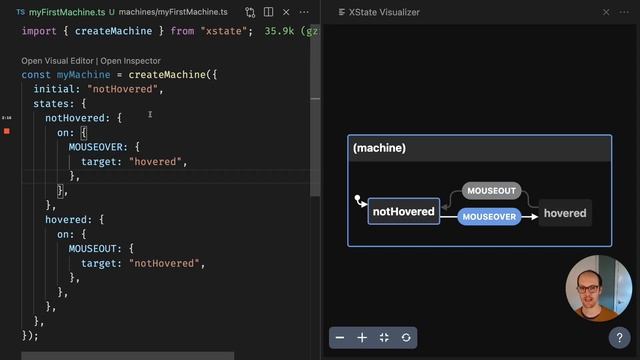Close the XState Visualizer panel
Screen dimensions: 640x360
pos(606,12)
